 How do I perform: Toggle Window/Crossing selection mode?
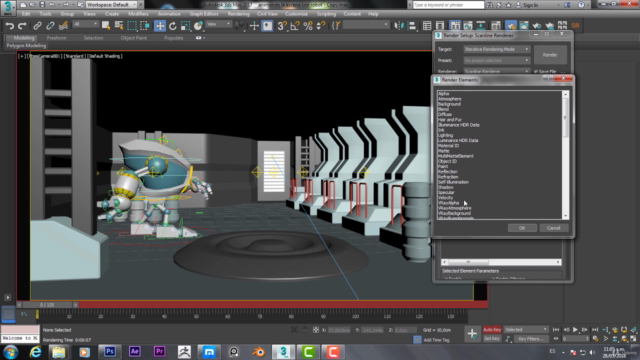pos(145,26)
